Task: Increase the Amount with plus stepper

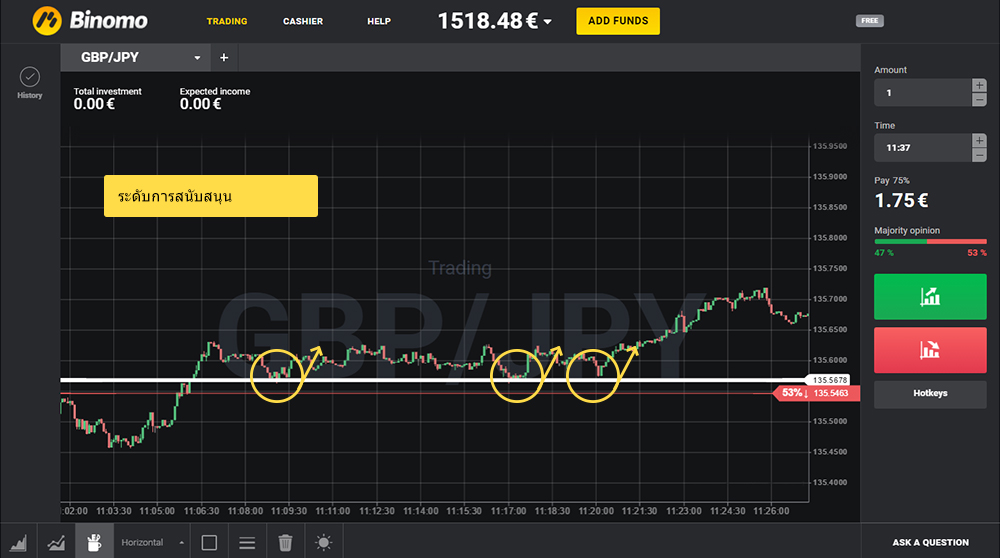Action: pyautogui.click(x=979, y=86)
